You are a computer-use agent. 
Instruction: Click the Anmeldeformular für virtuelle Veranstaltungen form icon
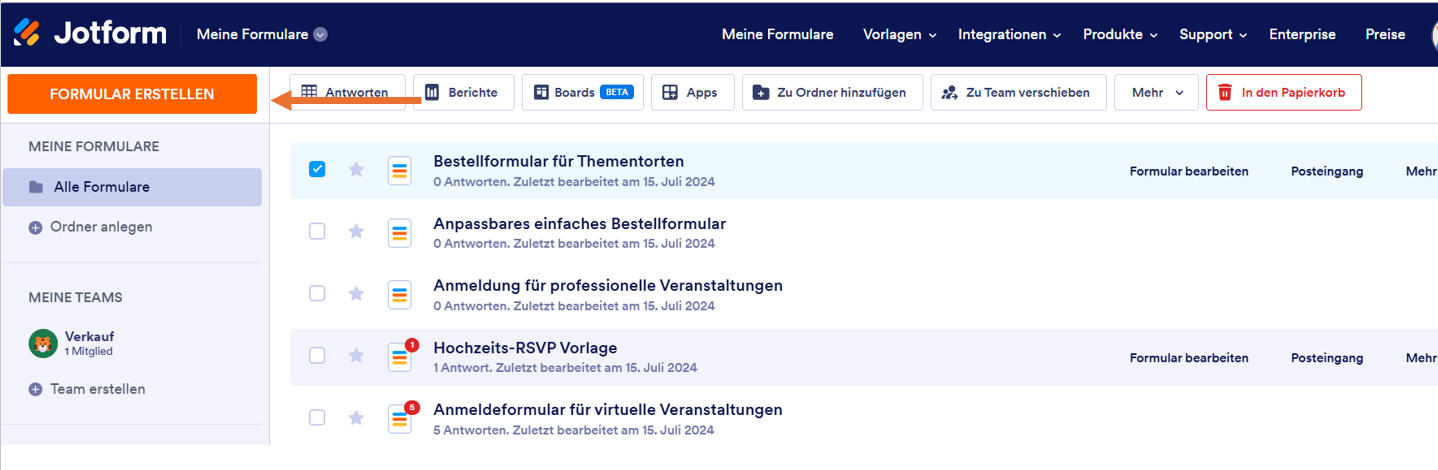(x=400, y=419)
